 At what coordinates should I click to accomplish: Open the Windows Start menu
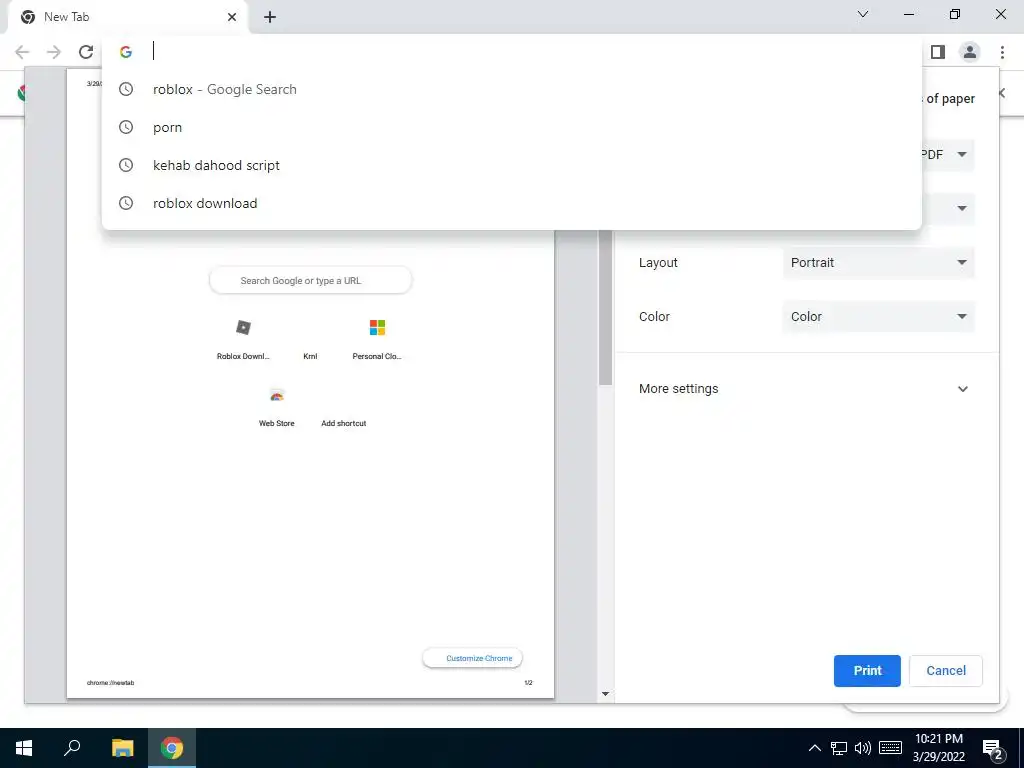24,748
